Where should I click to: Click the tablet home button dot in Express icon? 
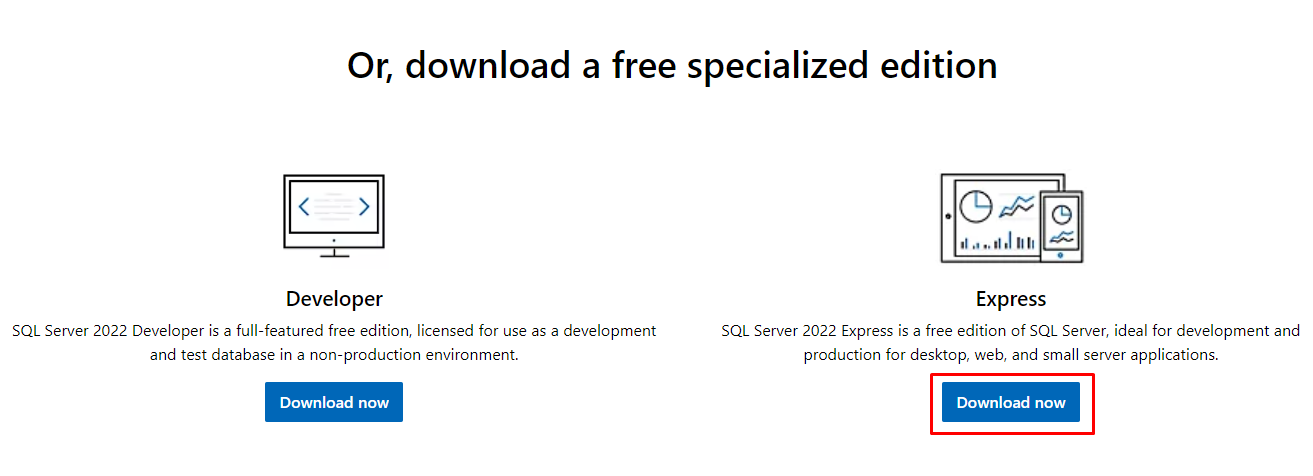tap(947, 215)
